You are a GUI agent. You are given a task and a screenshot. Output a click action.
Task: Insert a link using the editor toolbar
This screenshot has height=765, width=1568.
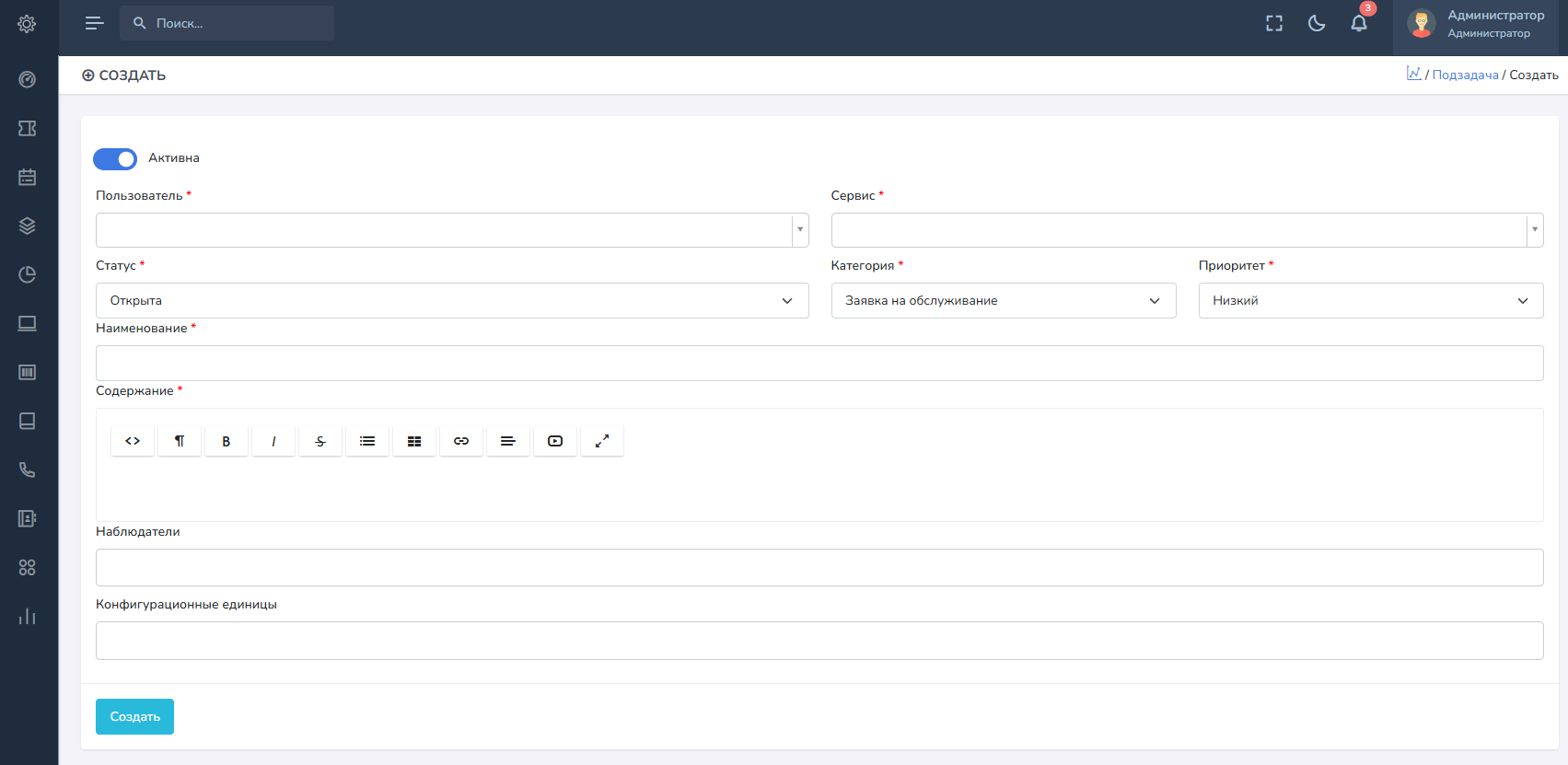[461, 442]
